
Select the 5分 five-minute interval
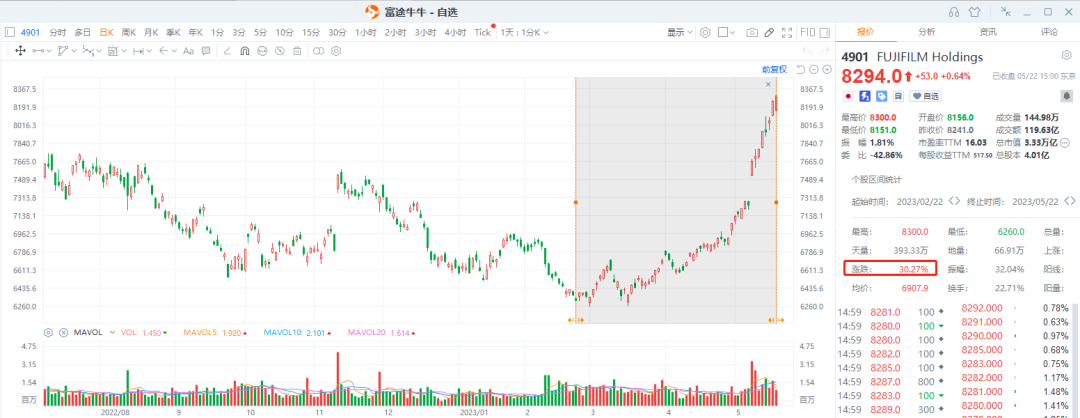tap(260, 32)
